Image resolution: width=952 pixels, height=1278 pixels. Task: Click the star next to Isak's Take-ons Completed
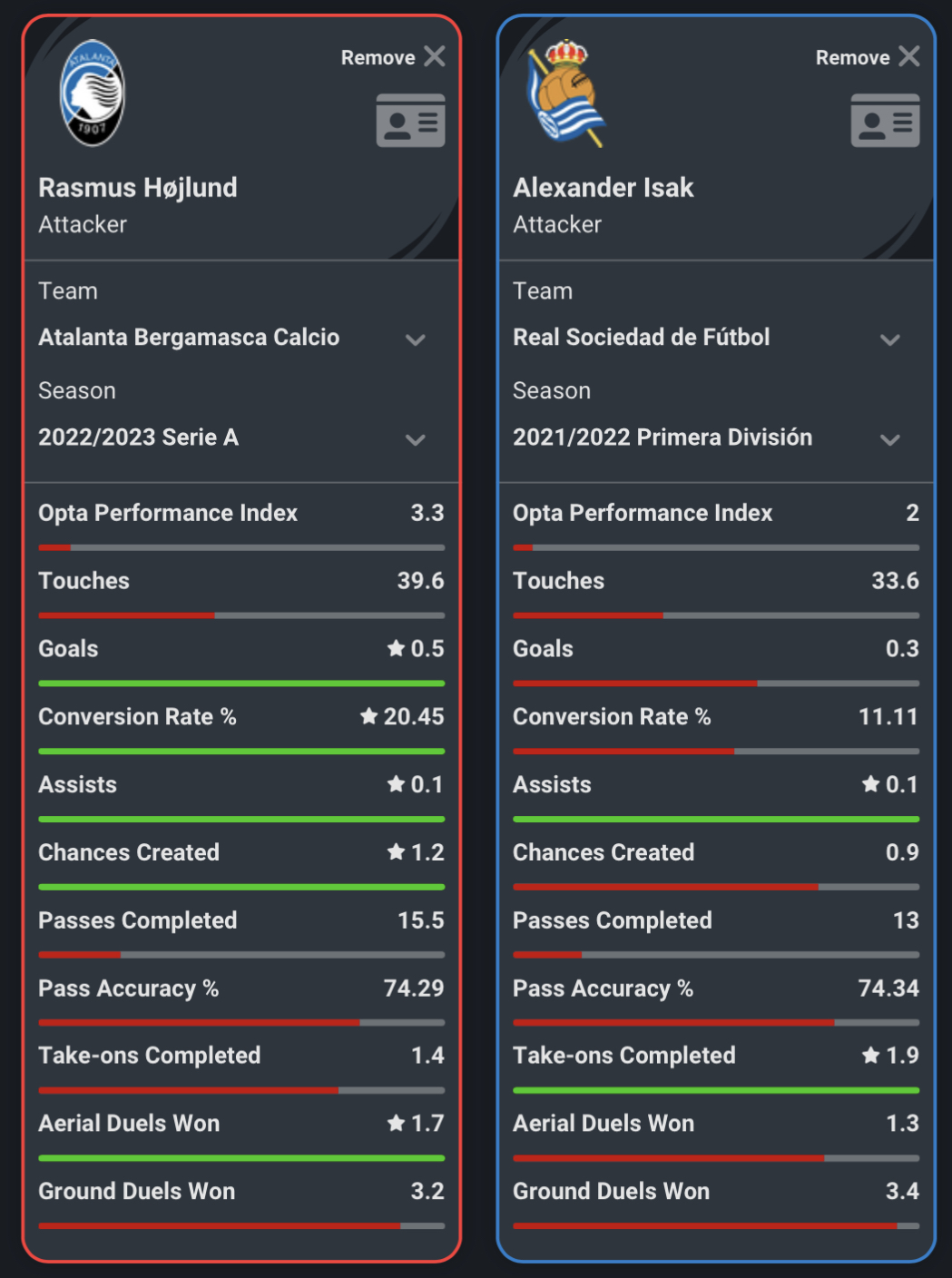[871, 1055]
